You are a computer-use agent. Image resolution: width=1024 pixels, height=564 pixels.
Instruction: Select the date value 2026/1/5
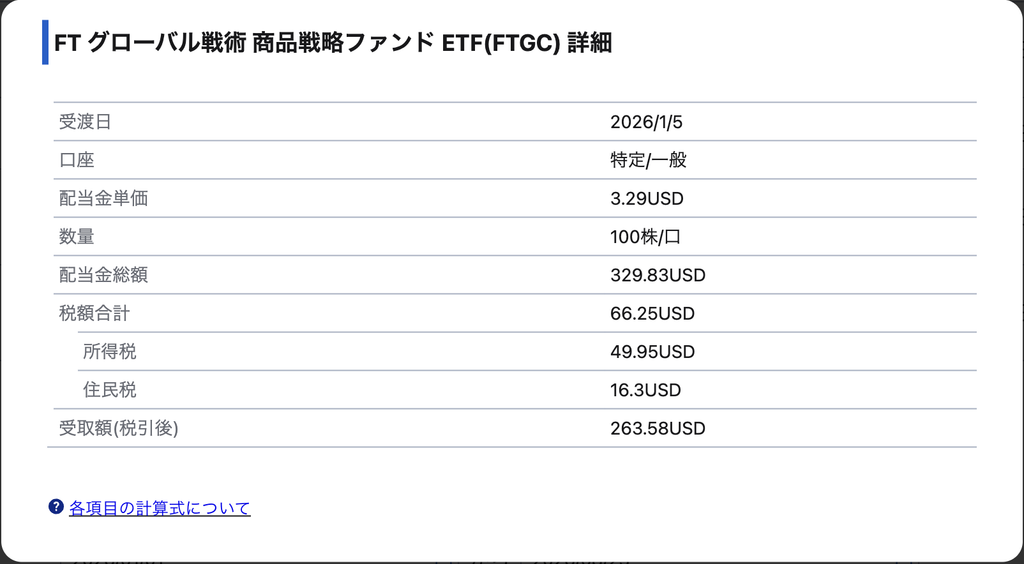pos(646,122)
